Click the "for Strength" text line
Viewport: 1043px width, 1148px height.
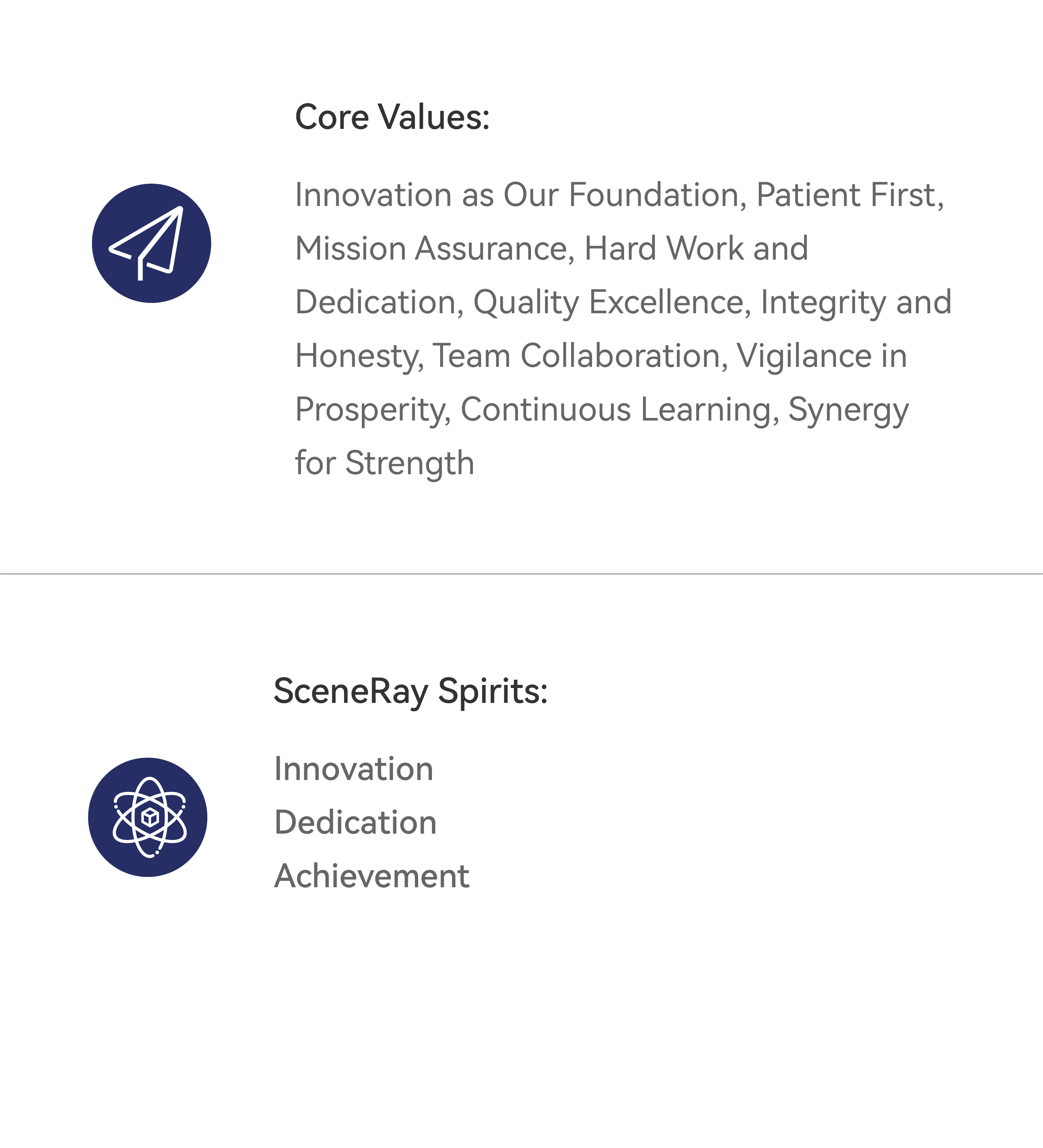coord(384,463)
